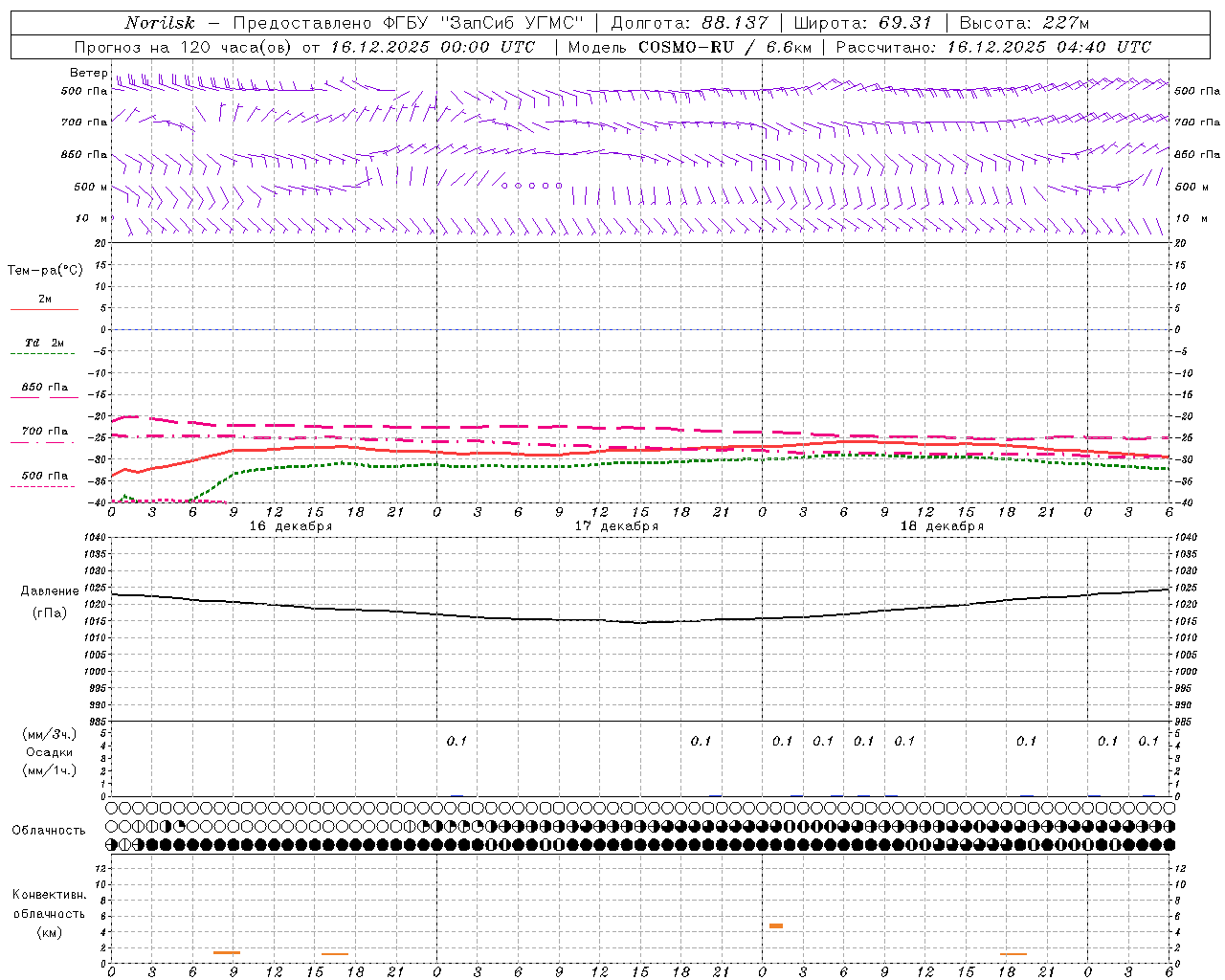Viewport: 1225px width, 980px height.
Task: Click the "Осадки" precipitation label
Action: click(x=50, y=752)
